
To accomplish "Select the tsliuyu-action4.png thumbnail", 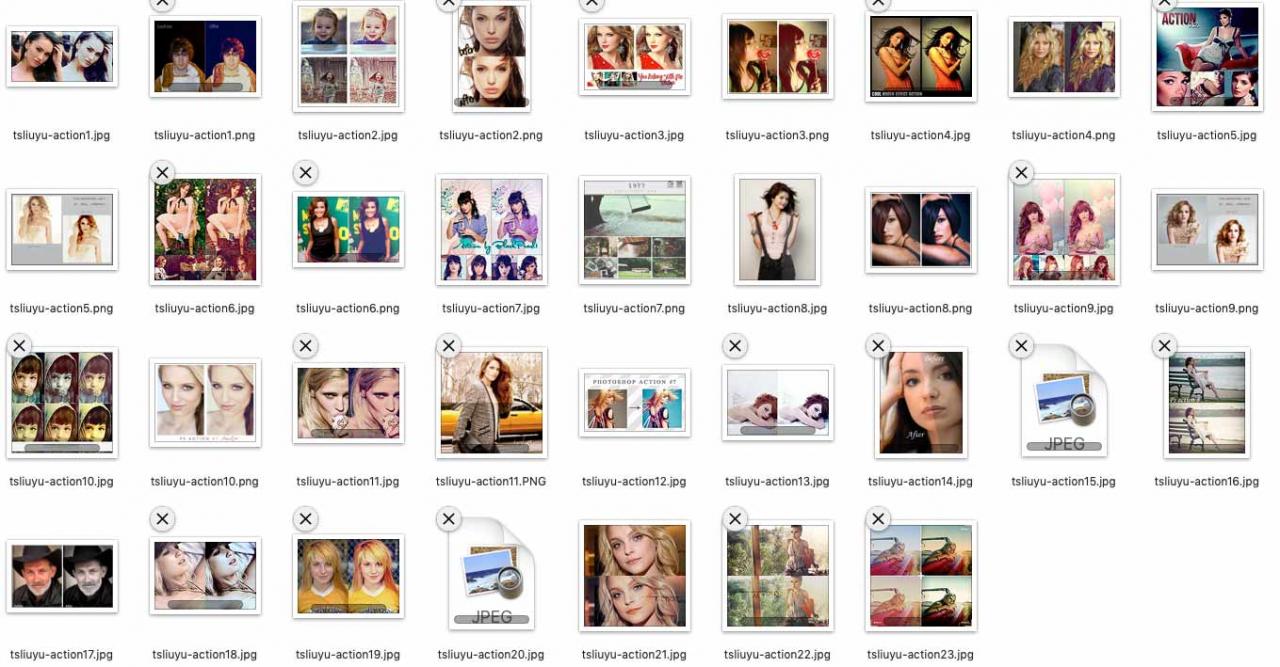I will 1063,57.
